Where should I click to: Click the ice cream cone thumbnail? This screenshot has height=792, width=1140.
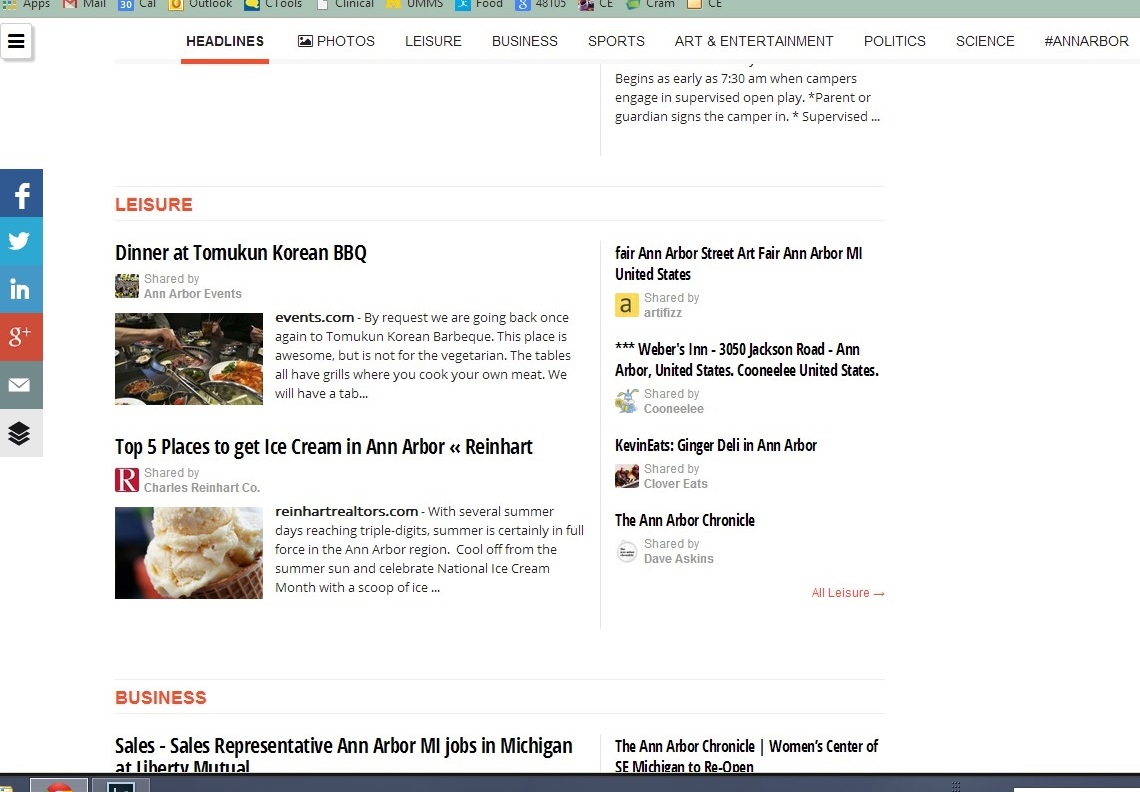[x=189, y=553]
